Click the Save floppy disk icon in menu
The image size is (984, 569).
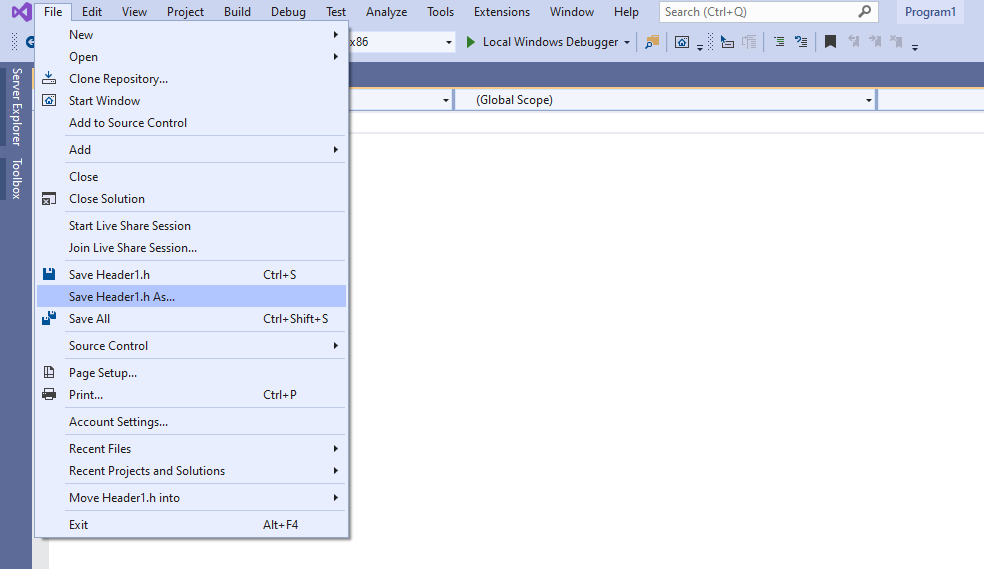(49, 274)
